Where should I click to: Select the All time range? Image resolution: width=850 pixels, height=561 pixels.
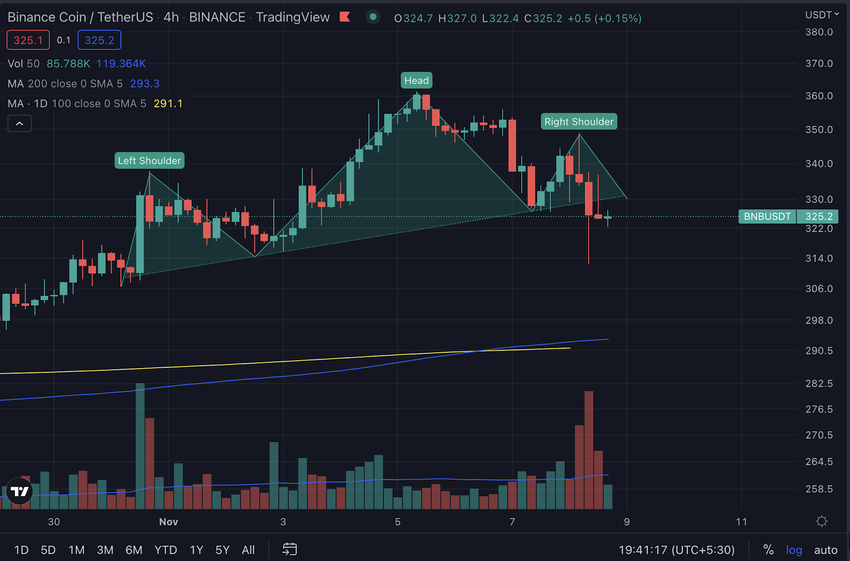[248, 550]
